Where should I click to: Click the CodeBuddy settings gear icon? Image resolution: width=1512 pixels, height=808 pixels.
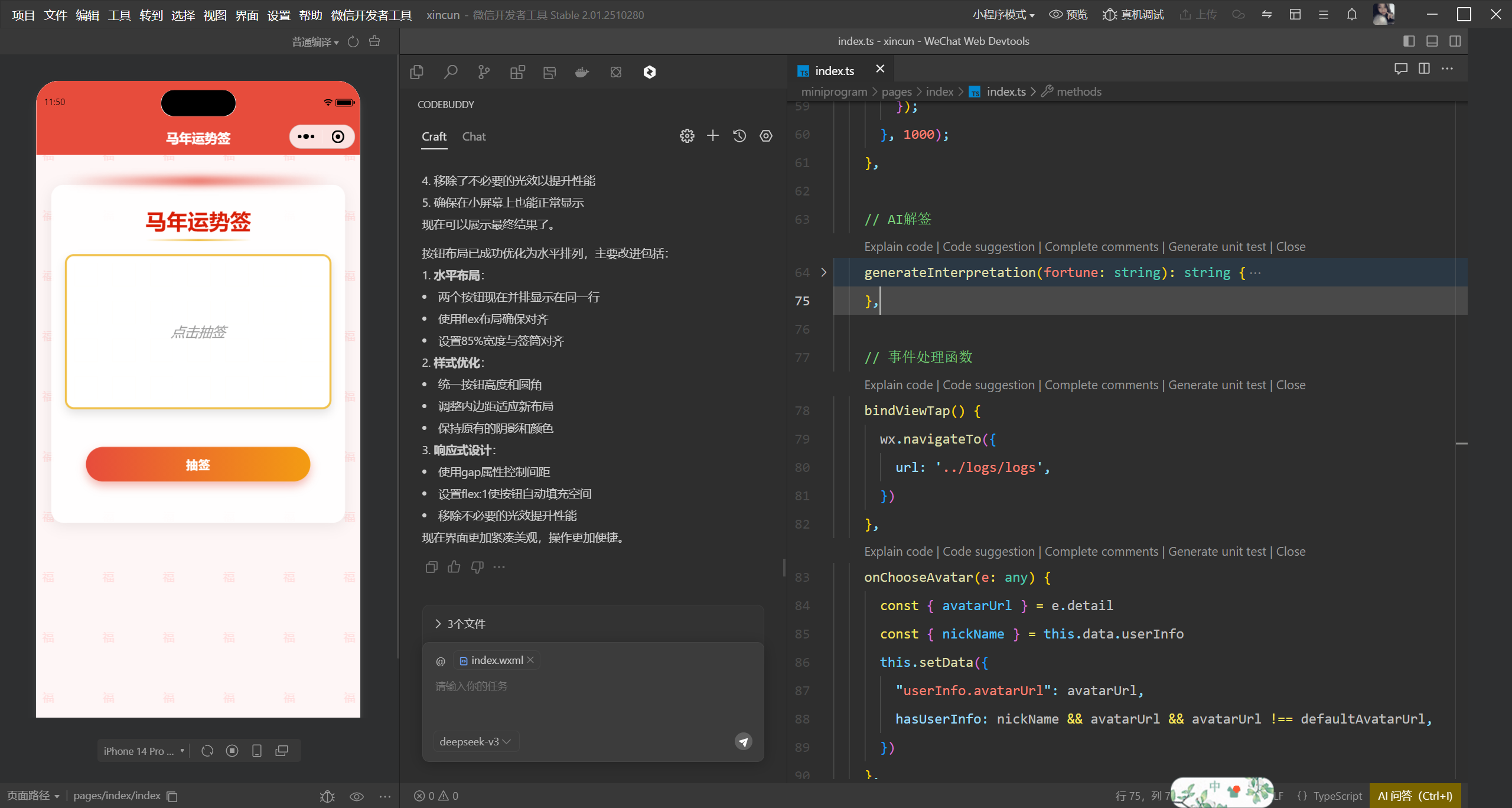click(x=686, y=136)
